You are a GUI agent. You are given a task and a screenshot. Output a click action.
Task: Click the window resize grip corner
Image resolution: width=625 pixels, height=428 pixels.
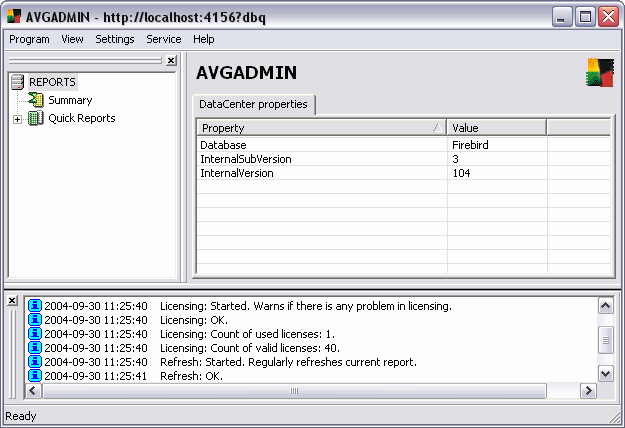tap(615, 418)
